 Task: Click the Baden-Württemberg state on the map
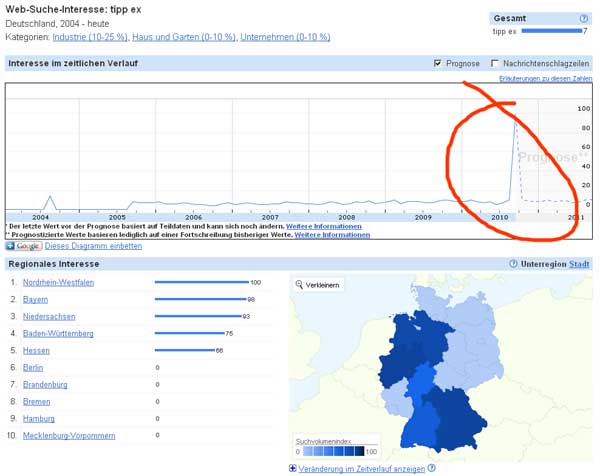[419, 427]
